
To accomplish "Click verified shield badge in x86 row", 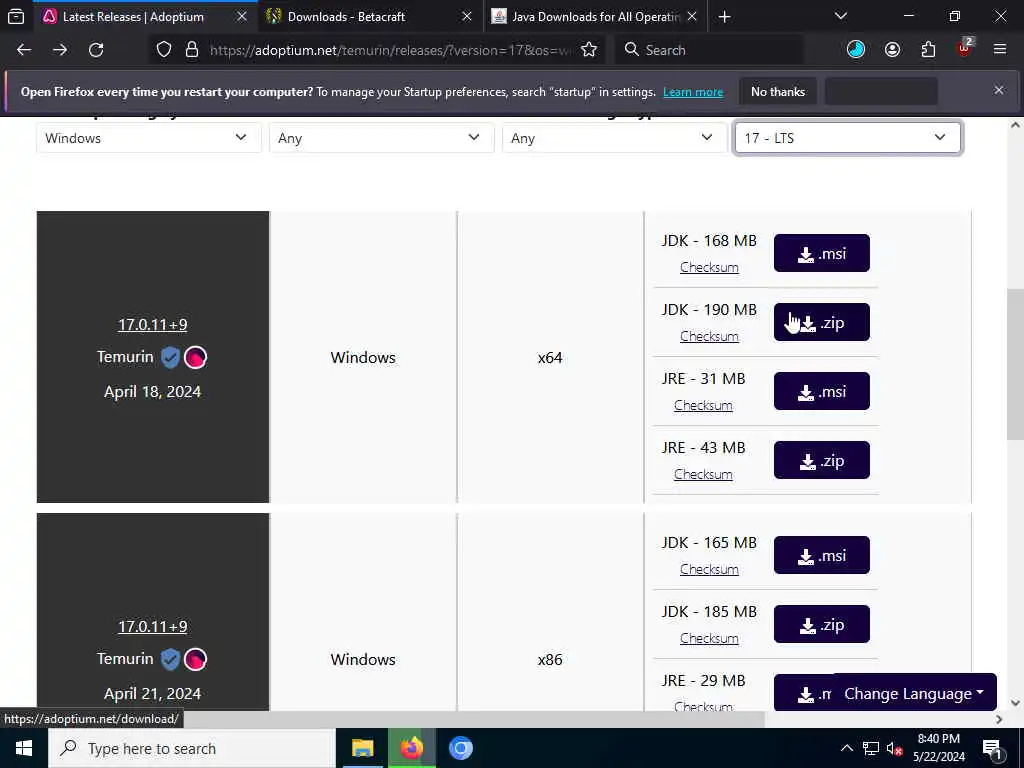I will [x=170, y=659].
